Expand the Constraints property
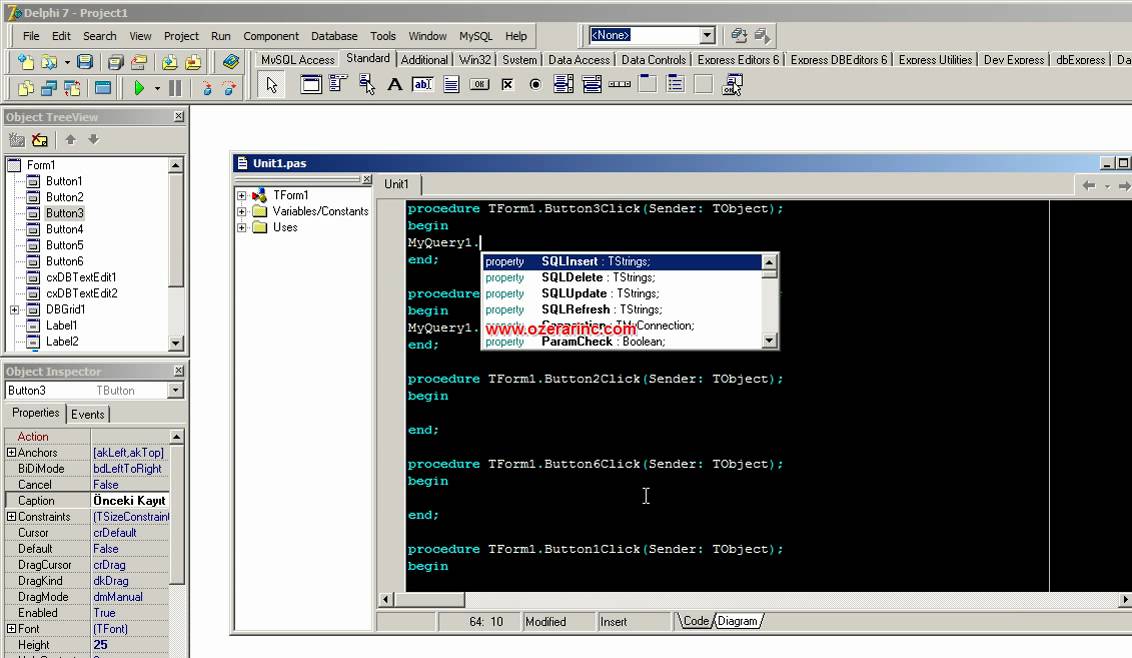 pos(11,517)
